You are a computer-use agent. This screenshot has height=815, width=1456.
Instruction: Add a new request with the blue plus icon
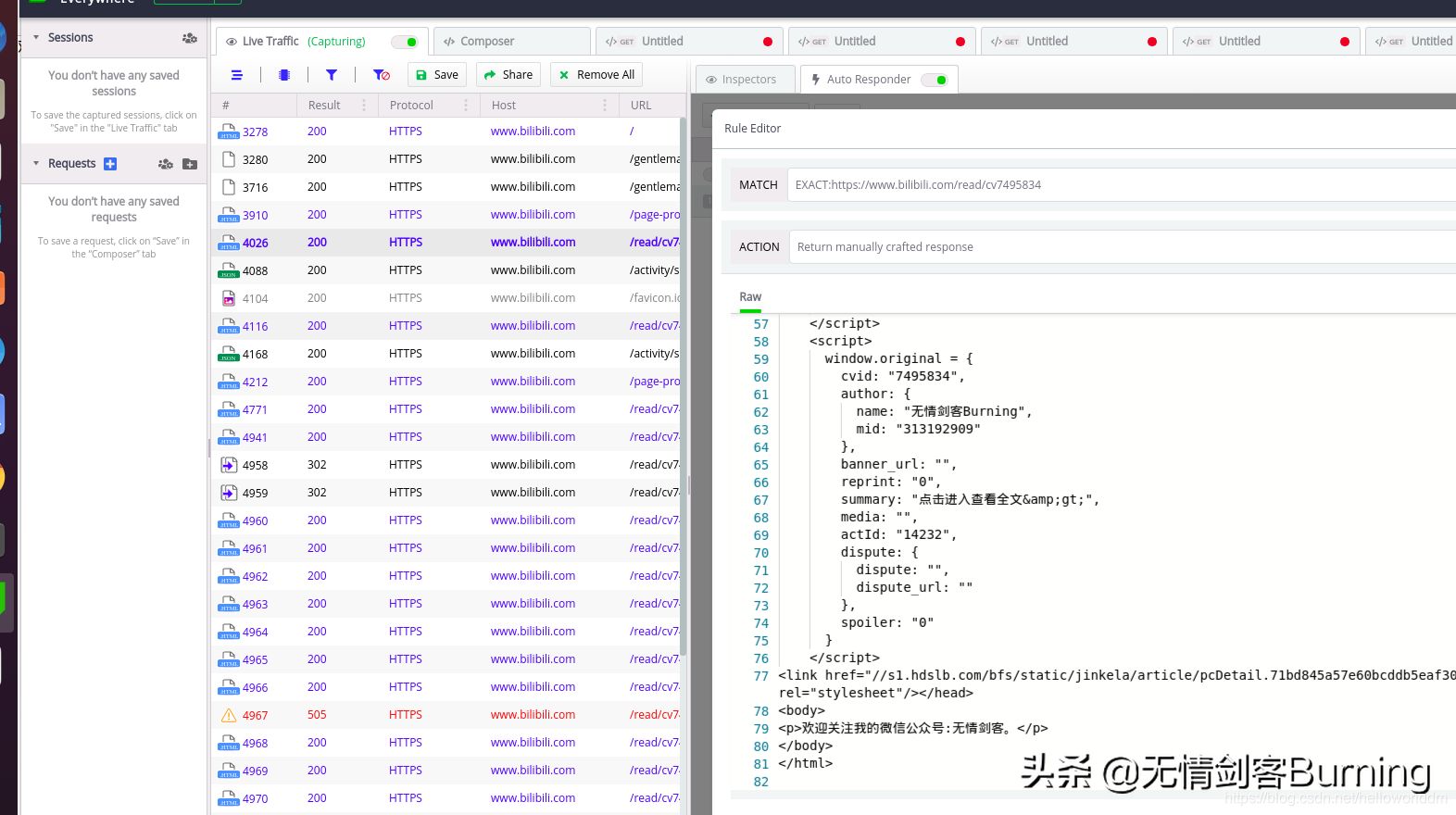tap(110, 164)
